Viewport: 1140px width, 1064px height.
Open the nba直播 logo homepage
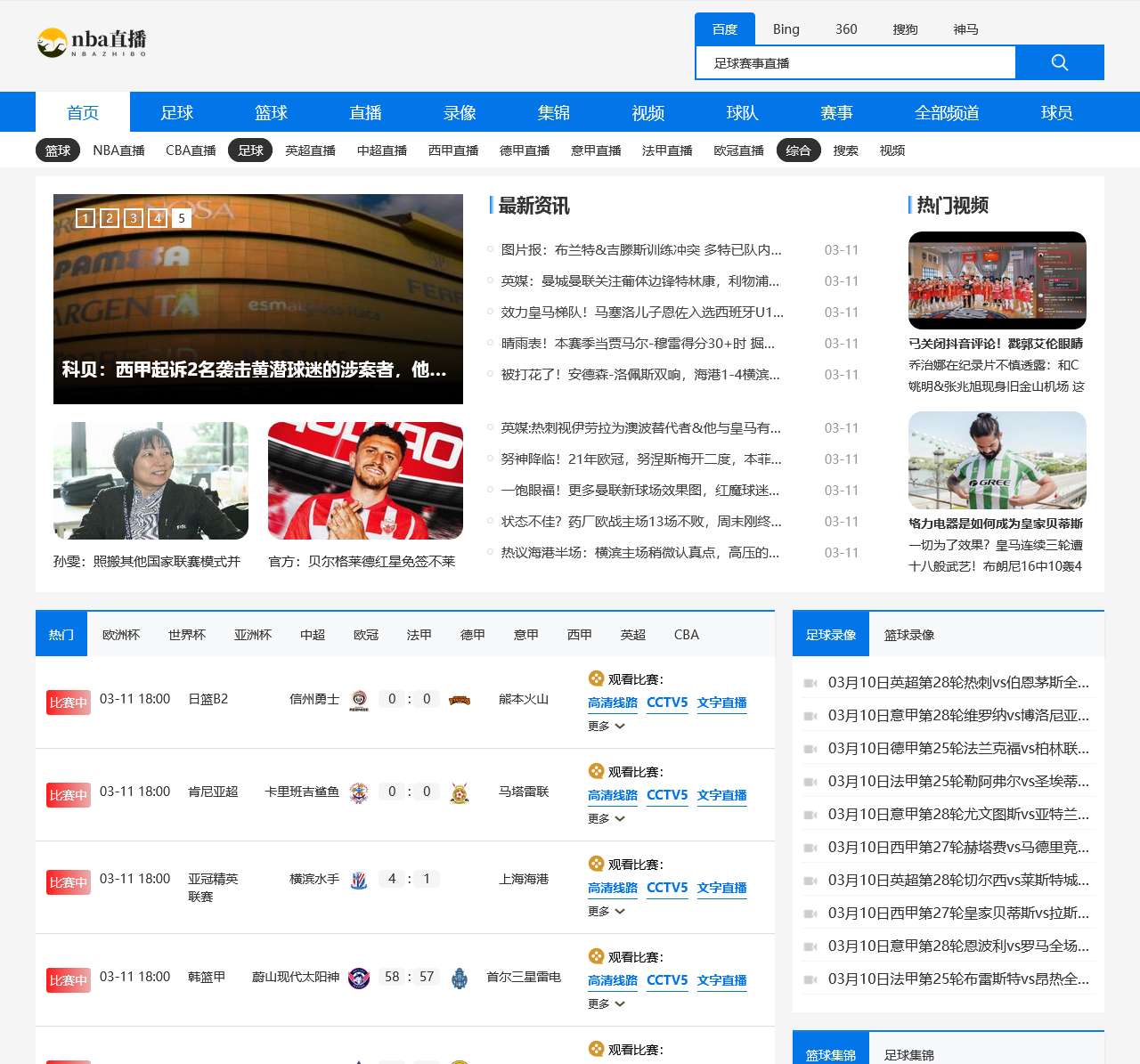tap(92, 42)
